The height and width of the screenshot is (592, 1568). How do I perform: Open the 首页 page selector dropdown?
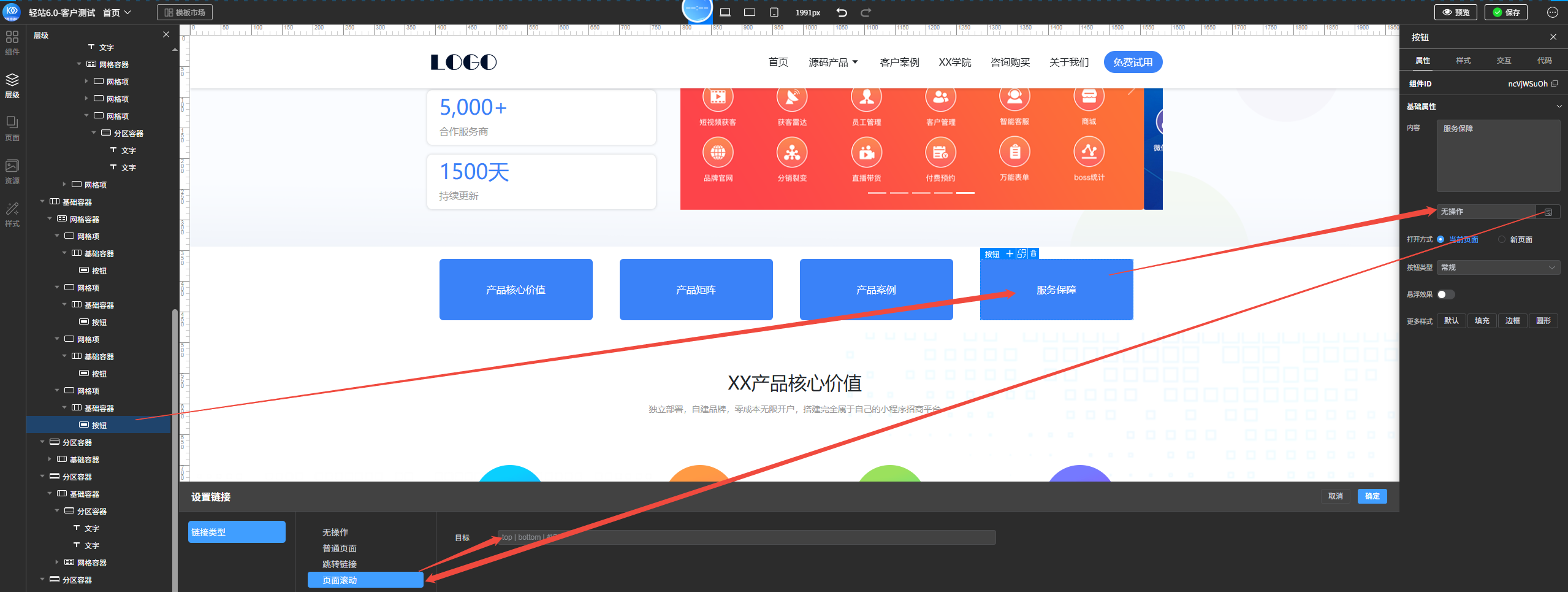tap(117, 12)
